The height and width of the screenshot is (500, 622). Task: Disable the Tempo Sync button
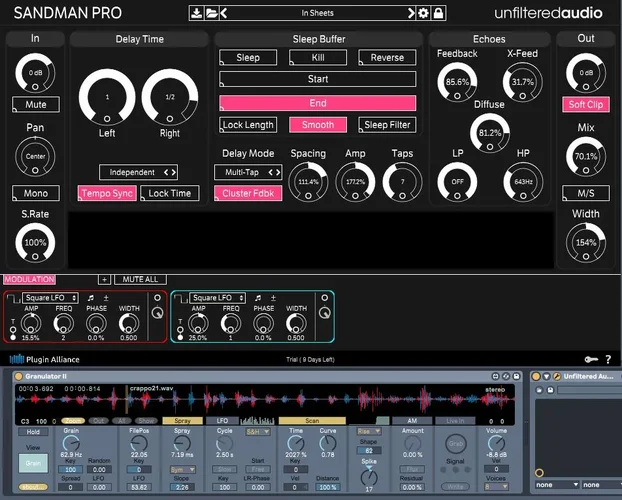pos(106,193)
